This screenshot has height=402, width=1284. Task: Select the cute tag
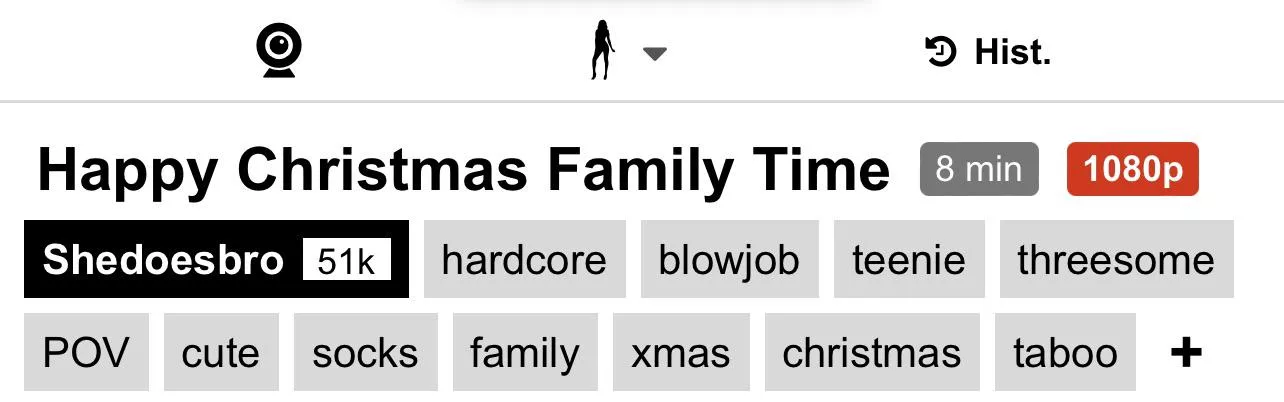point(221,353)
